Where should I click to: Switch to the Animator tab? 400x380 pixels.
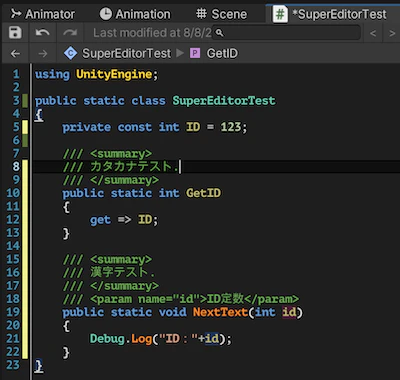click(x=43, y=14)
